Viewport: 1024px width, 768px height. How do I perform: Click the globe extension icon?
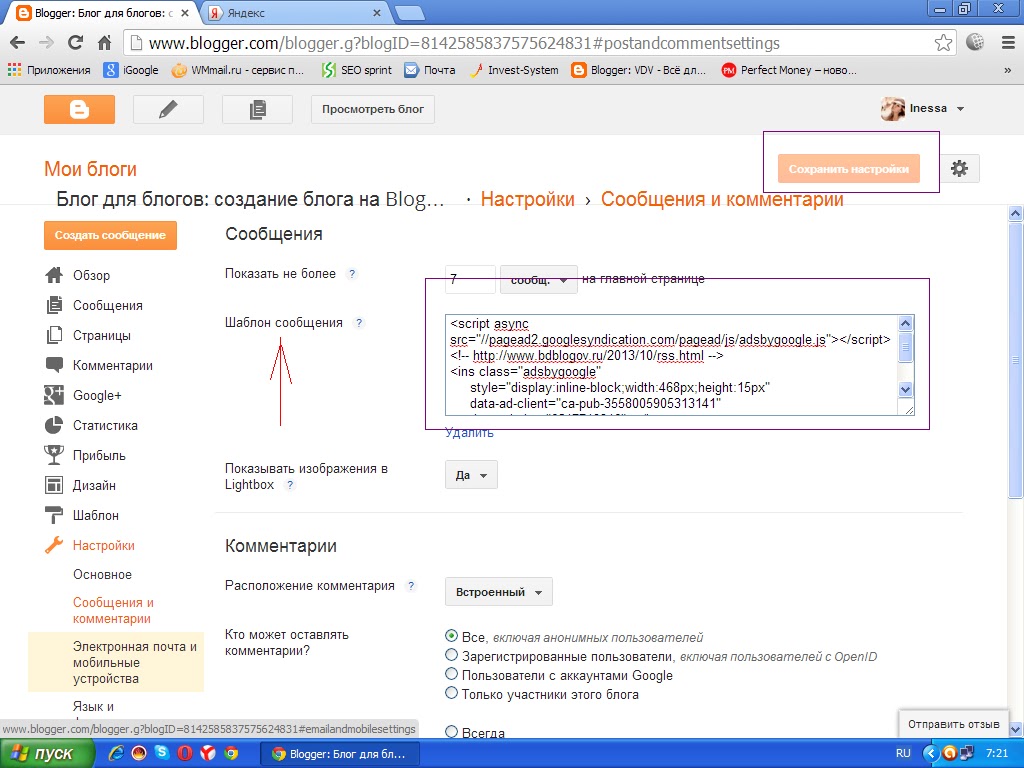click(975, 42)
